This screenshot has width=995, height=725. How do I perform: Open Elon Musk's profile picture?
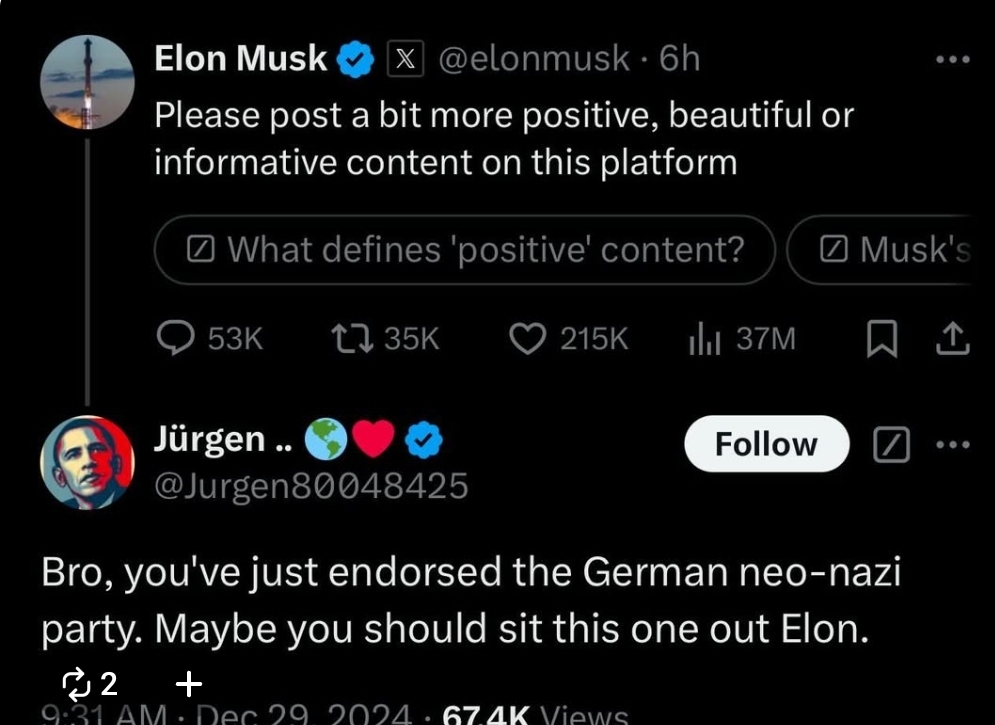[87, 83]
